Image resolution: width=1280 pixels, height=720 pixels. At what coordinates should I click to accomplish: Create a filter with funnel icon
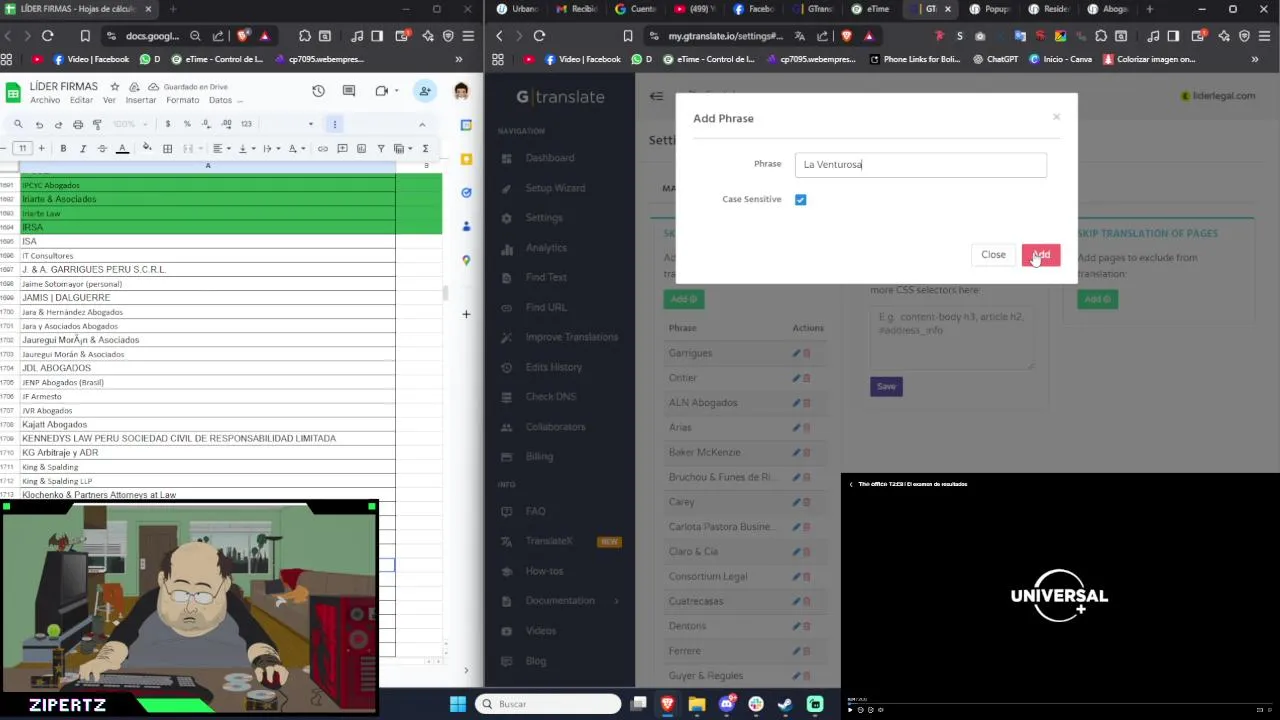tap(380, 149)
